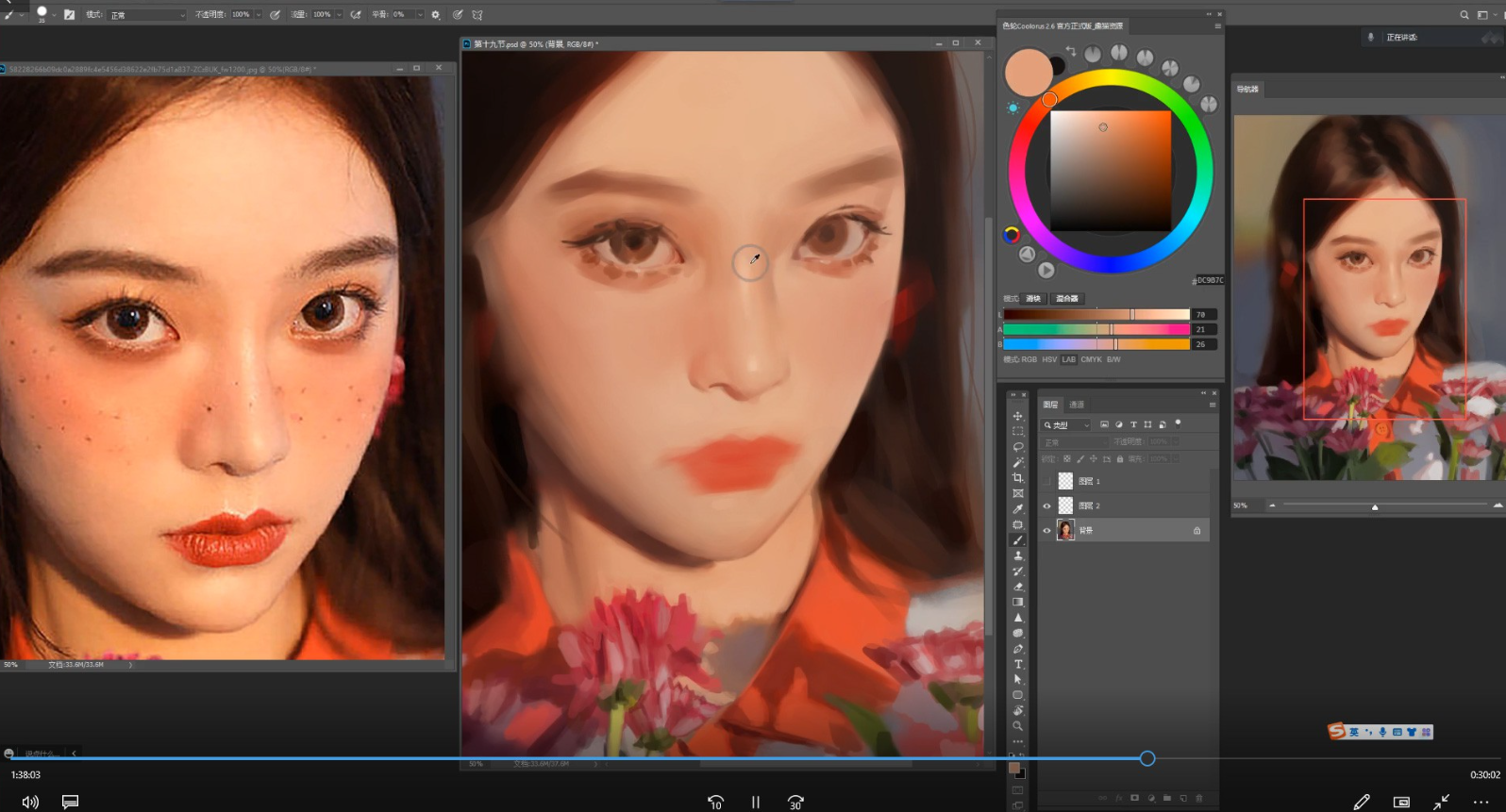Click the smoothing options gear icon
The width and height of the screenshot is (1506, 812).
click(x=435, y=14)
